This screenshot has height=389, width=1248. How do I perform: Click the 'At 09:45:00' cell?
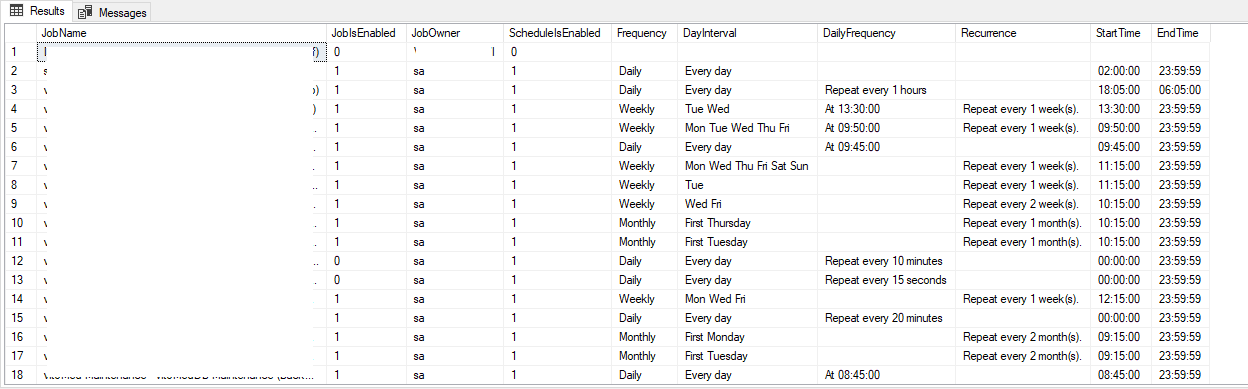[x=887, y=147]
